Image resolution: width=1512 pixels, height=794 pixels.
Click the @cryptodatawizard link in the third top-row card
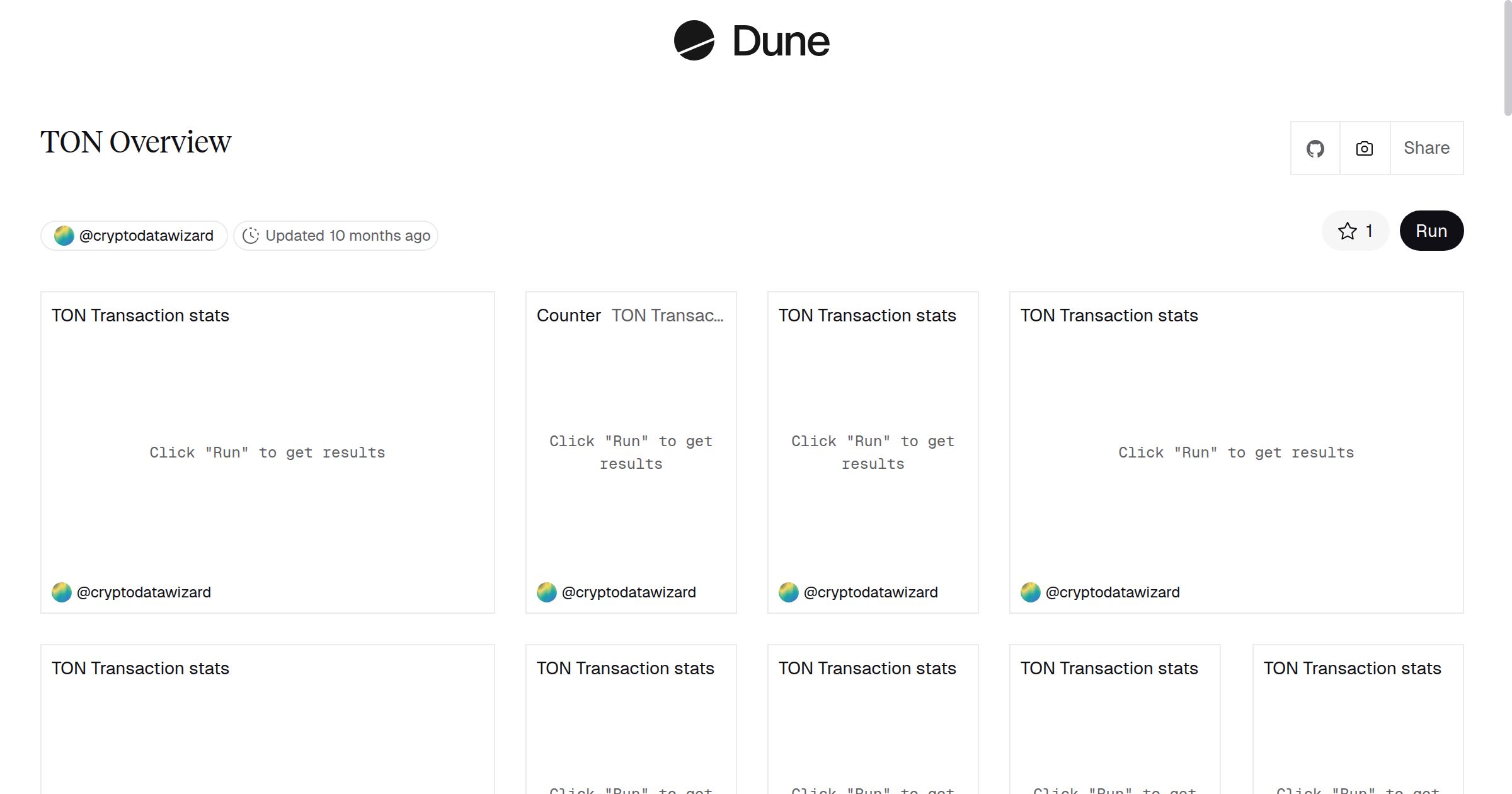pyautogui.click(x=870, y=592)
